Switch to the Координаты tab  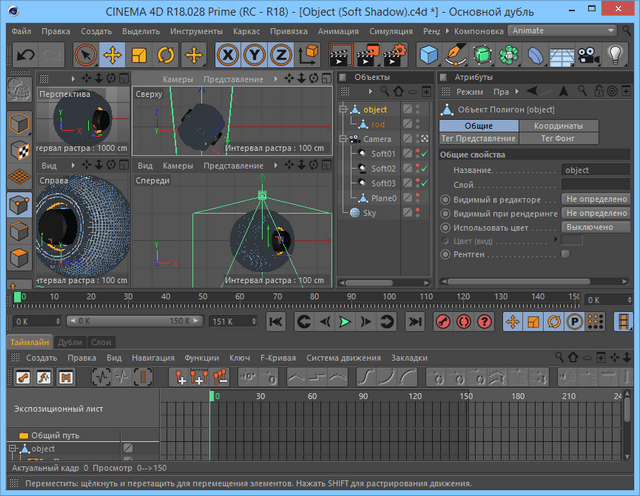click(x=558, y=126)
